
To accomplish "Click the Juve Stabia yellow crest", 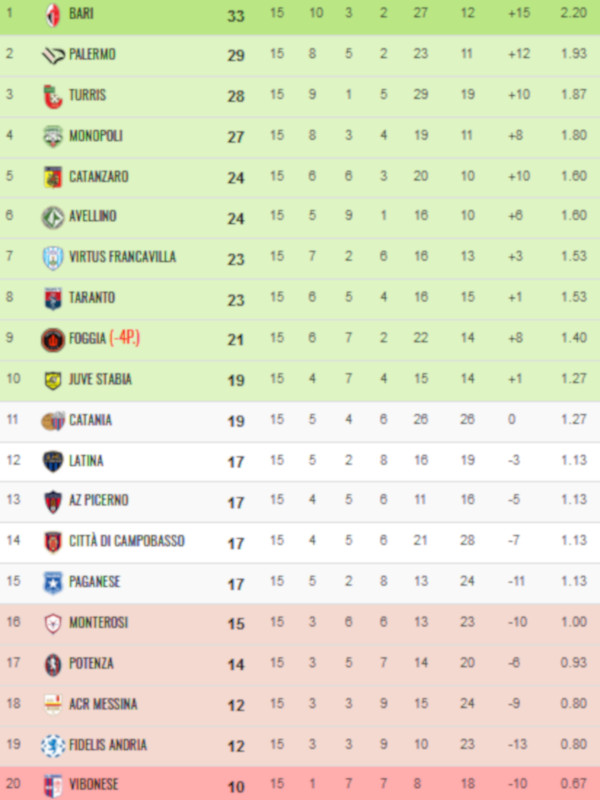I will [53, 380].
